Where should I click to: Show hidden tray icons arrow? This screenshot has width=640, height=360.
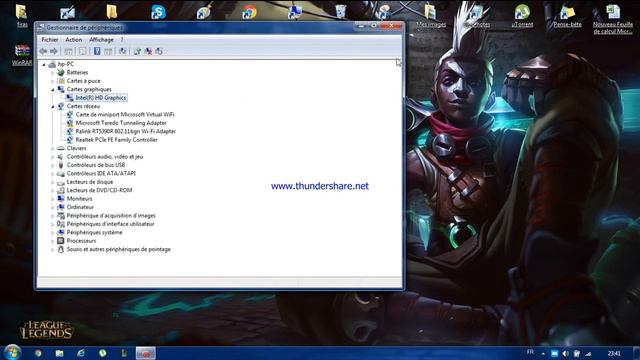pyautogui.click(x=543, y=353)
